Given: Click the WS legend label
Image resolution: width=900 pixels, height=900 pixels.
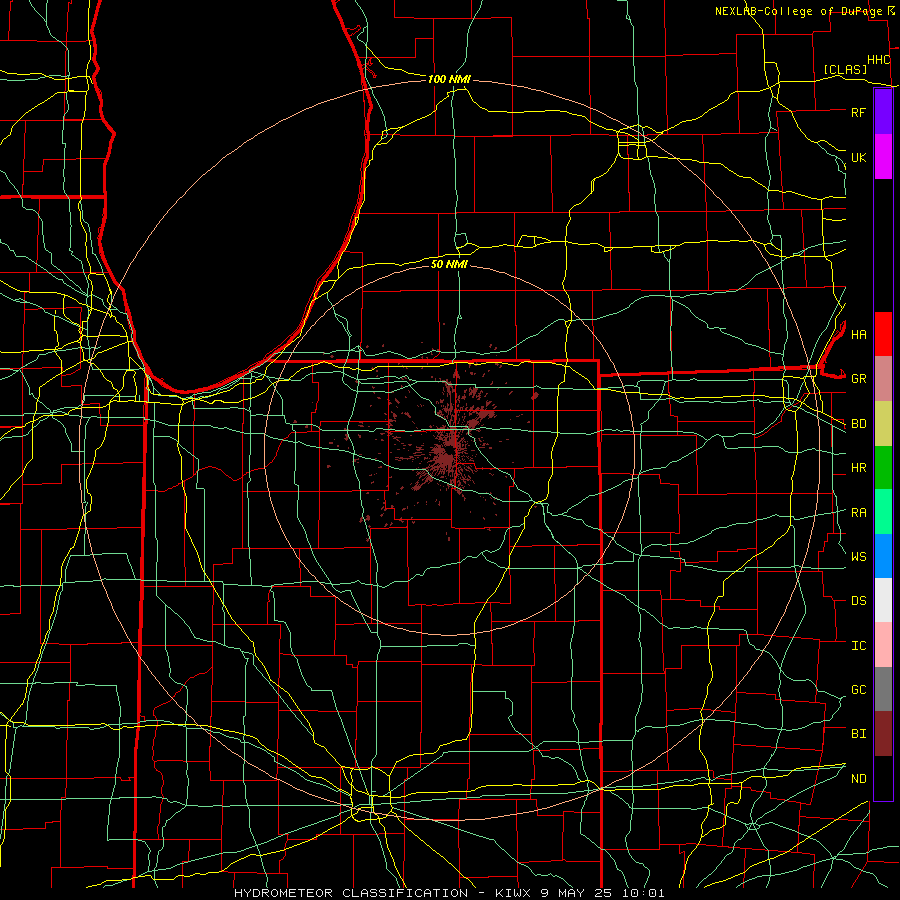Looking at the screenshot, I should (x=858, y=556).
